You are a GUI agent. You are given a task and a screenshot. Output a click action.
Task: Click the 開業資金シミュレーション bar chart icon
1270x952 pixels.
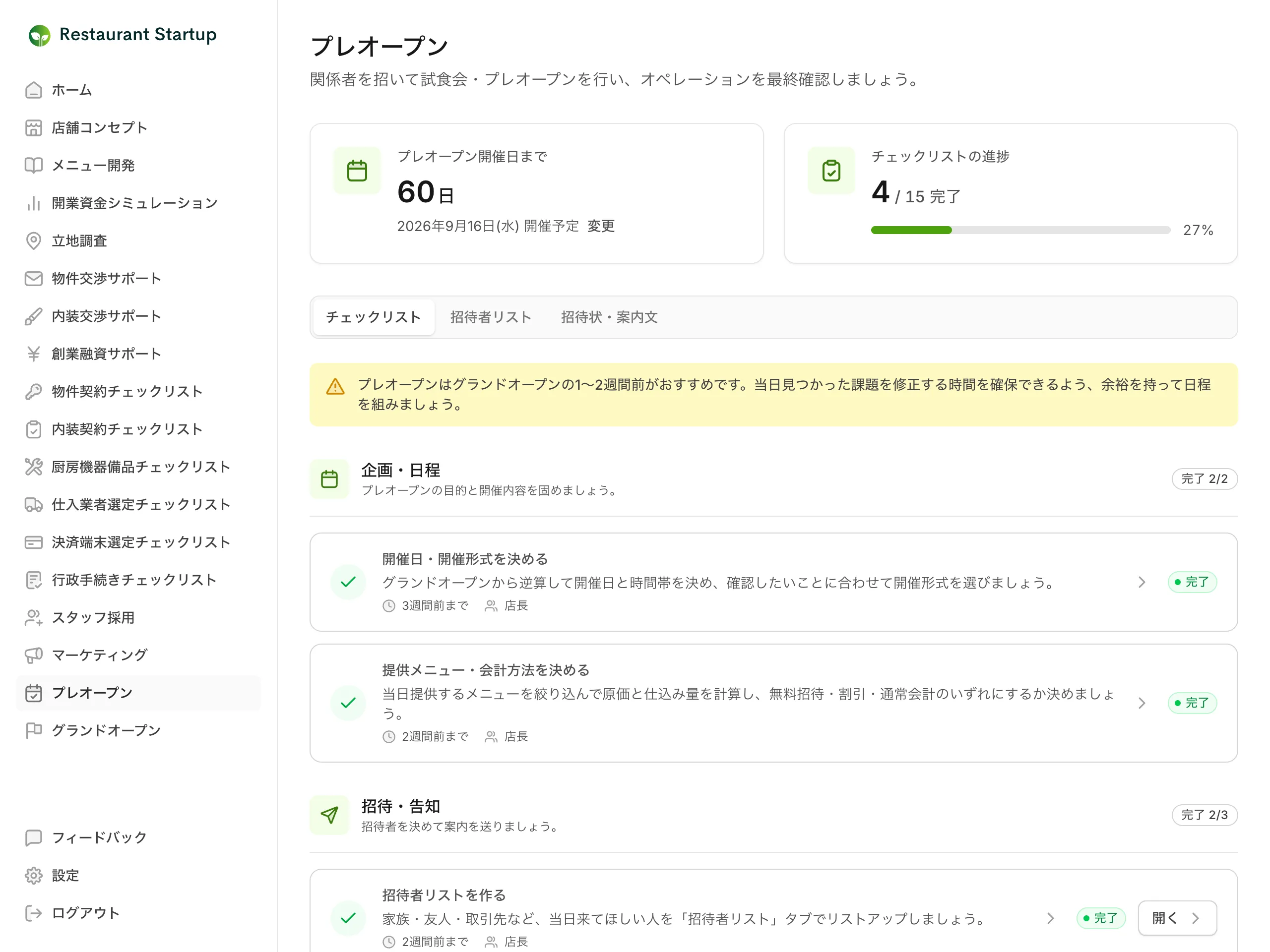click(34, 203)
